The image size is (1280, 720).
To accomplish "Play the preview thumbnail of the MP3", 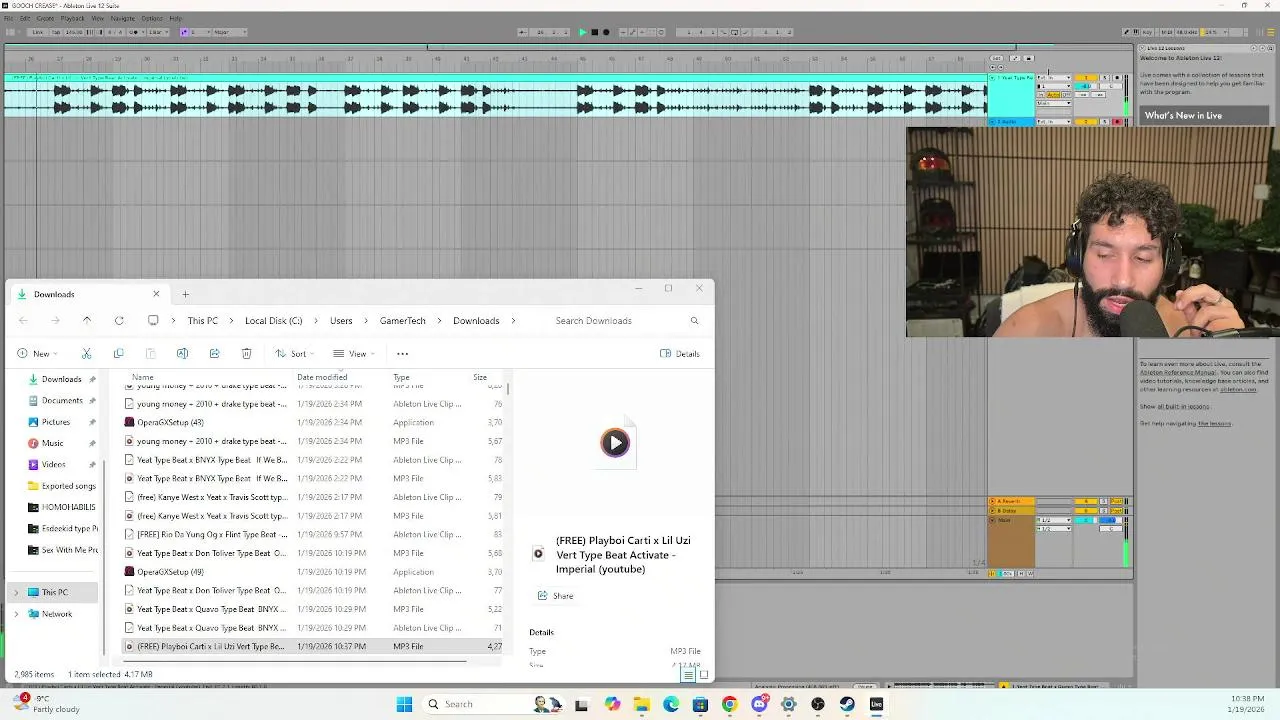I will (x=615, y=443).
